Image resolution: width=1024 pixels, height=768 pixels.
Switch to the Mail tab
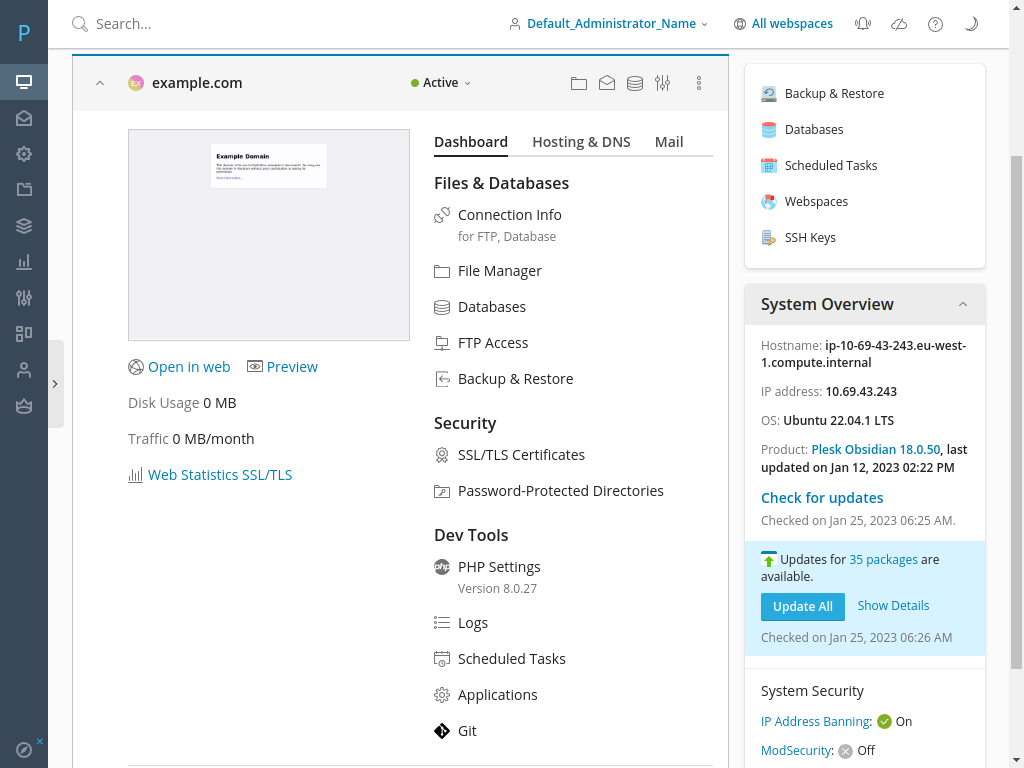click(669, 142)
